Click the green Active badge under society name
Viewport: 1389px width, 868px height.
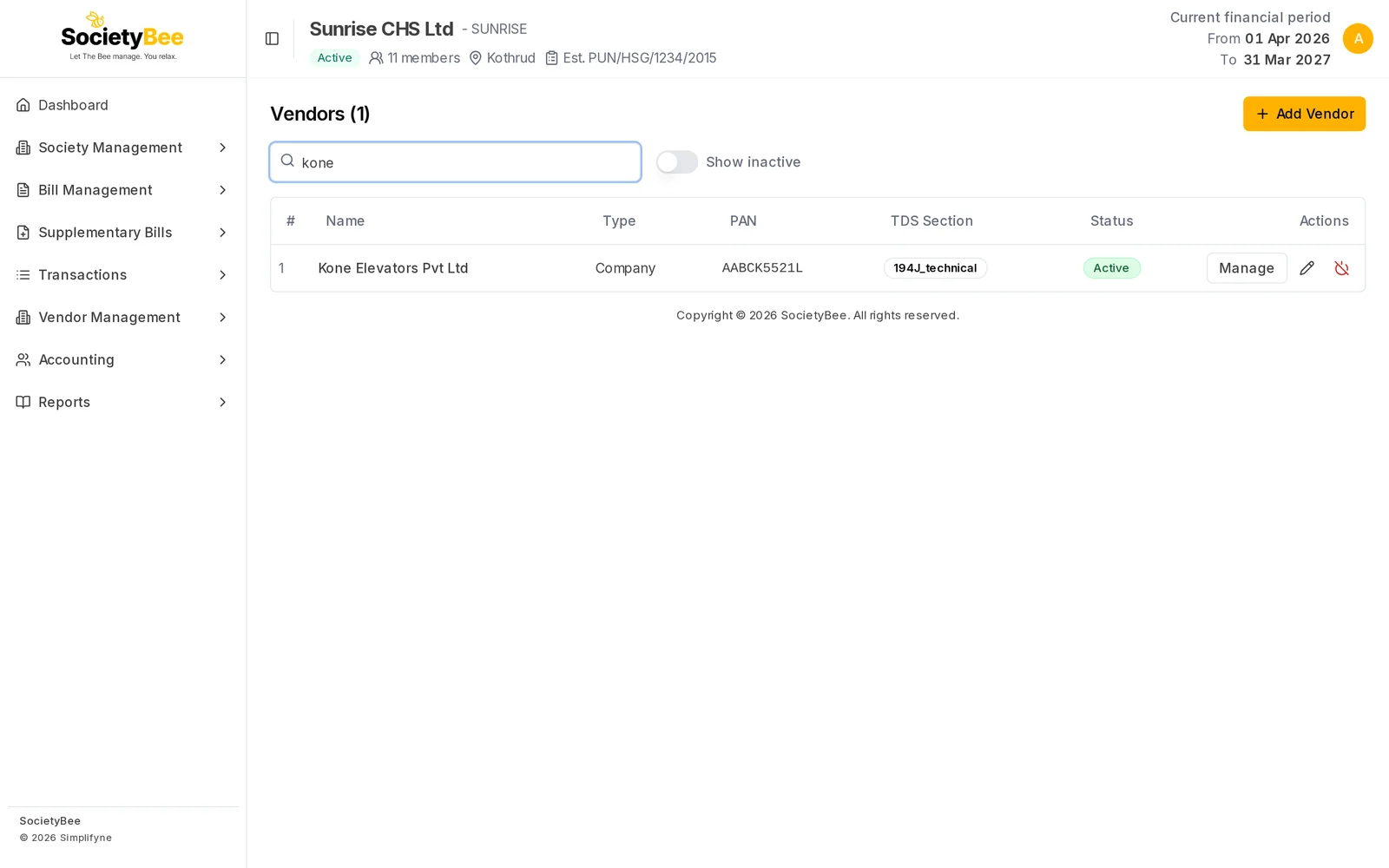(x=334, y=58)
